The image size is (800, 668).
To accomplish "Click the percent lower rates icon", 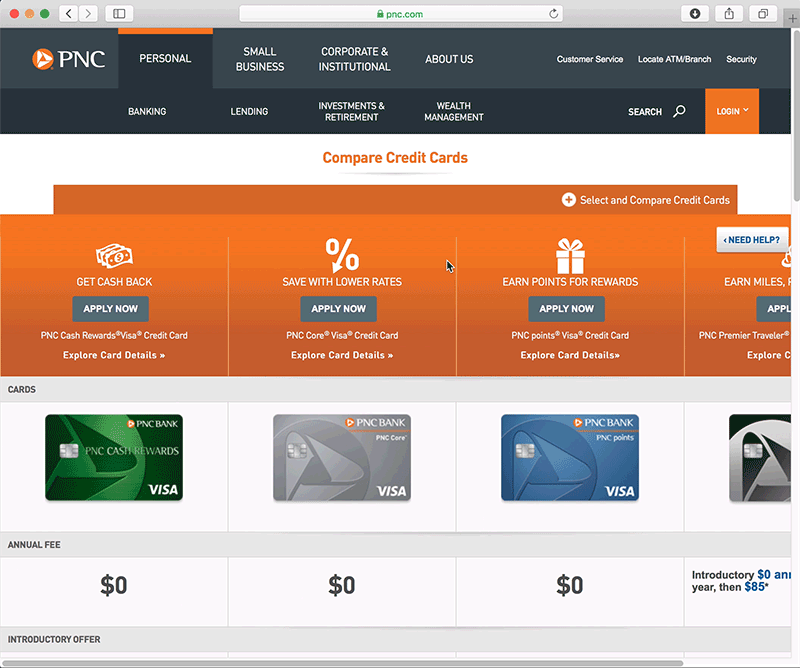I will click(x=342, y=255).
